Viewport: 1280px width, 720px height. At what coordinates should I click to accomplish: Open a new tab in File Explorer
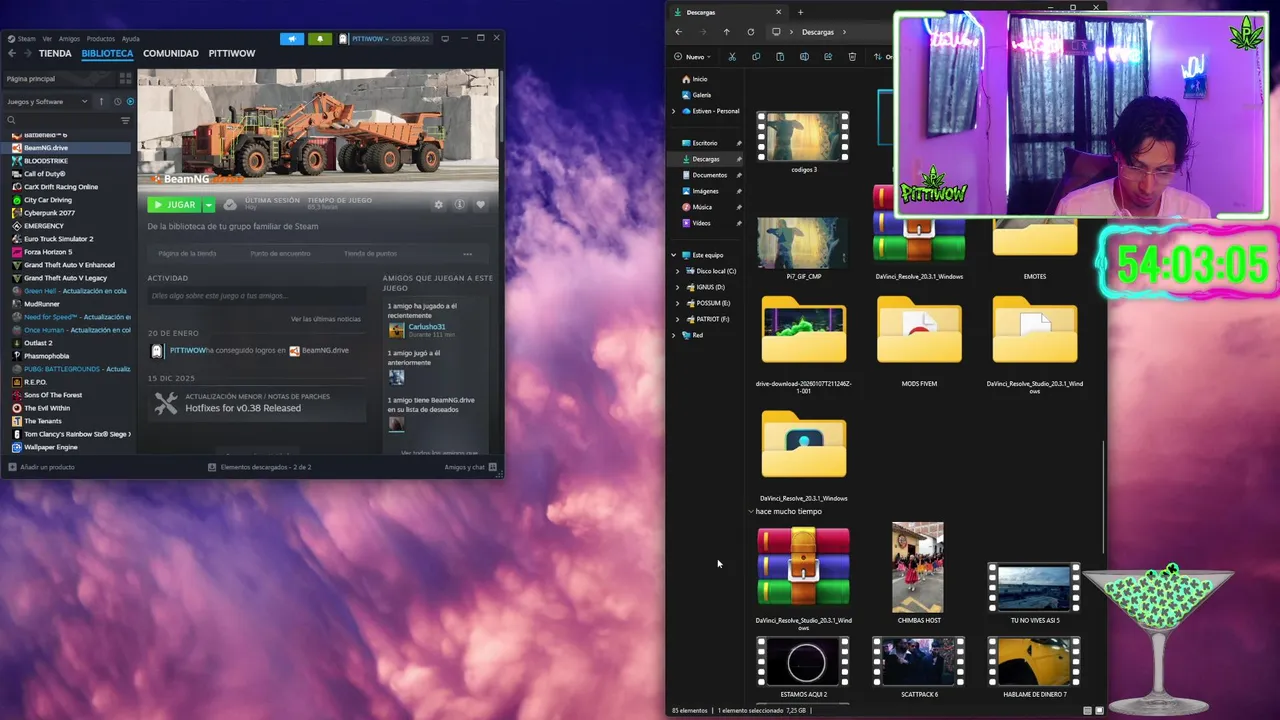click(x=800, y=12)
